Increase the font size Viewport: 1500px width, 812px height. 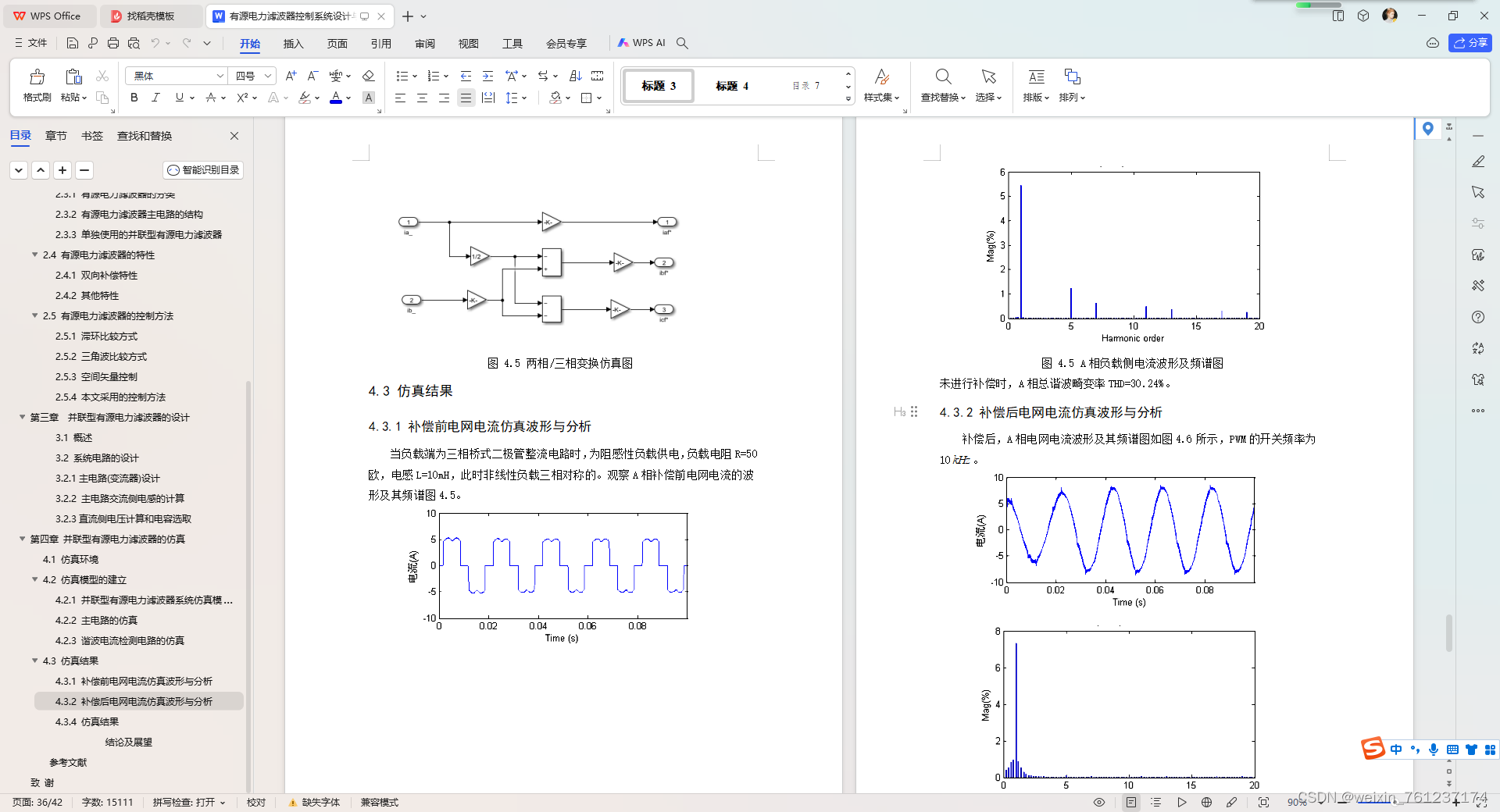(x=291, y=76)
